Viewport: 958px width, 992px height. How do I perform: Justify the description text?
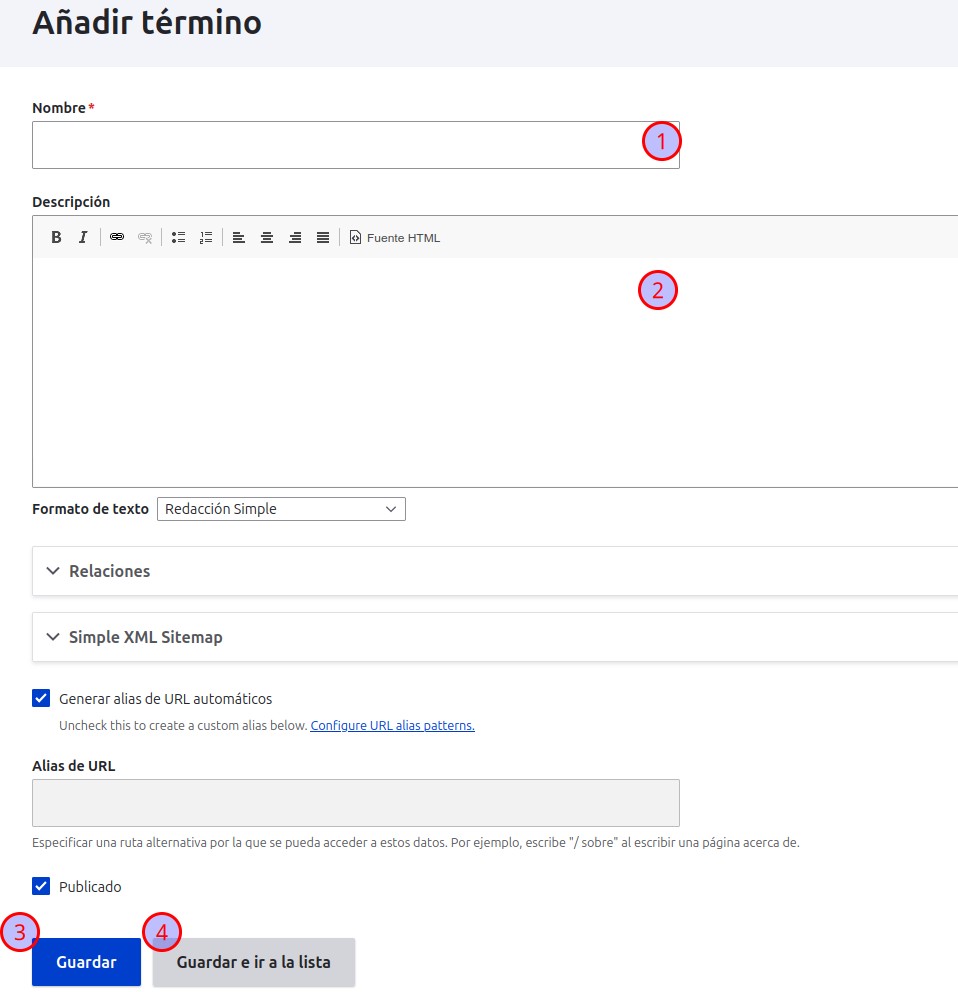323,237
